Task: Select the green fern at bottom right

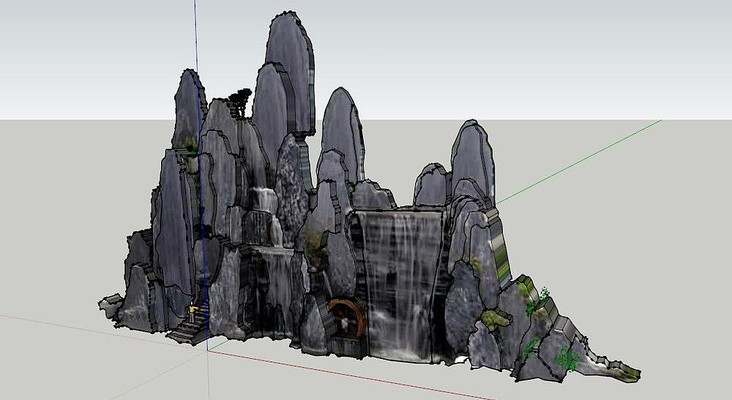Action: (568, 358)
